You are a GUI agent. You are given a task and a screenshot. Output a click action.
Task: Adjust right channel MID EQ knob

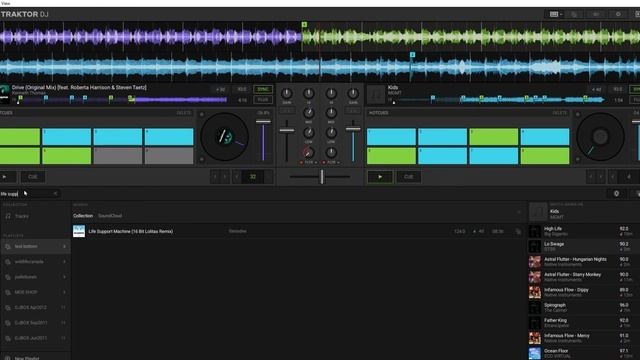coord(331,113)
